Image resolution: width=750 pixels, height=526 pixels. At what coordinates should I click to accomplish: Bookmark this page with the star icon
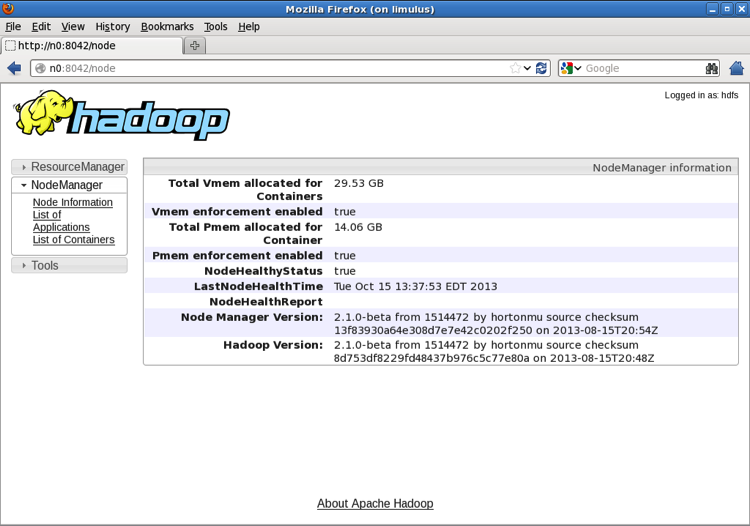(x=516, y=68)
